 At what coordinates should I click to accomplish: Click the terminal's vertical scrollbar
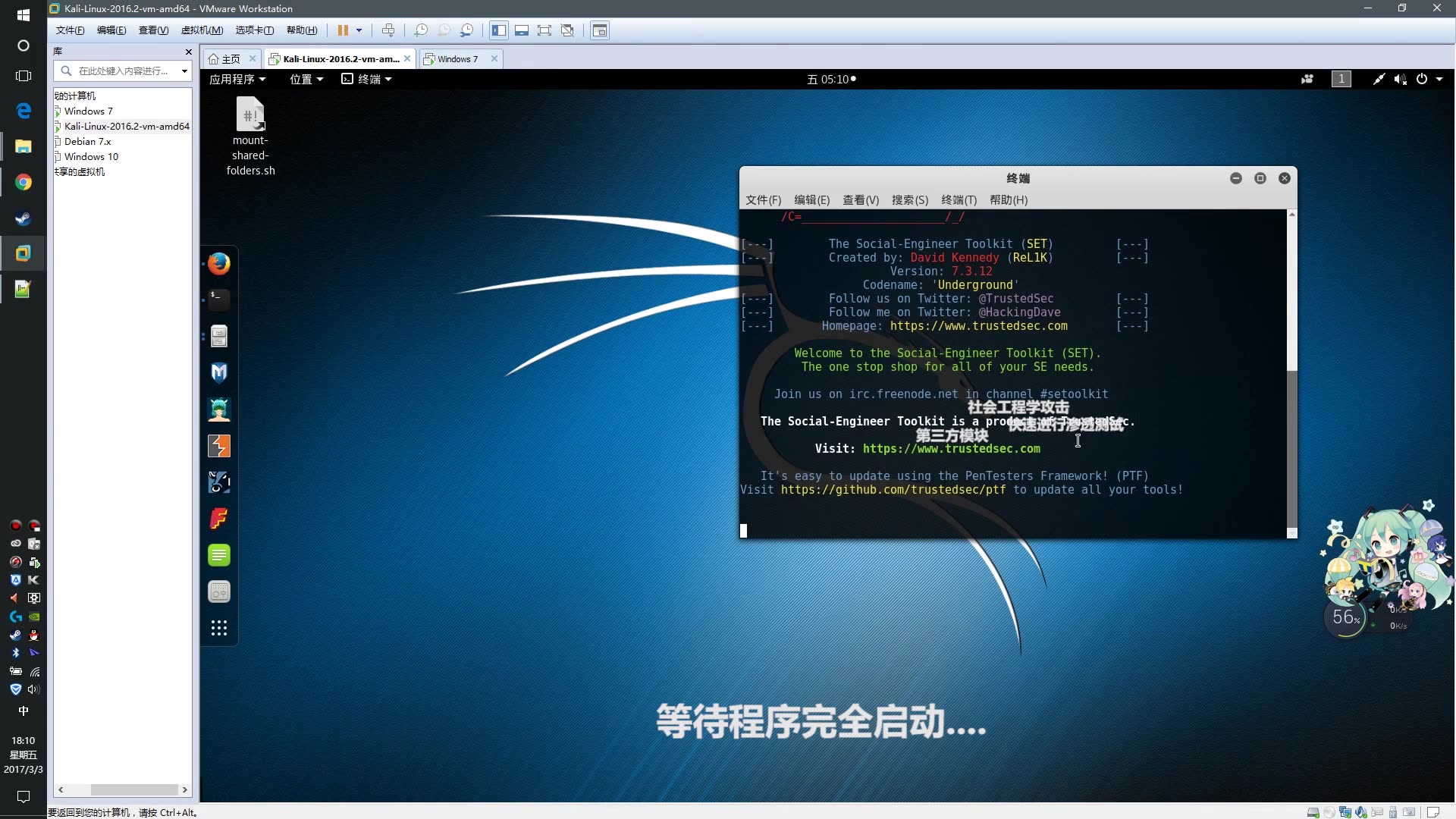click(1291, 447)
